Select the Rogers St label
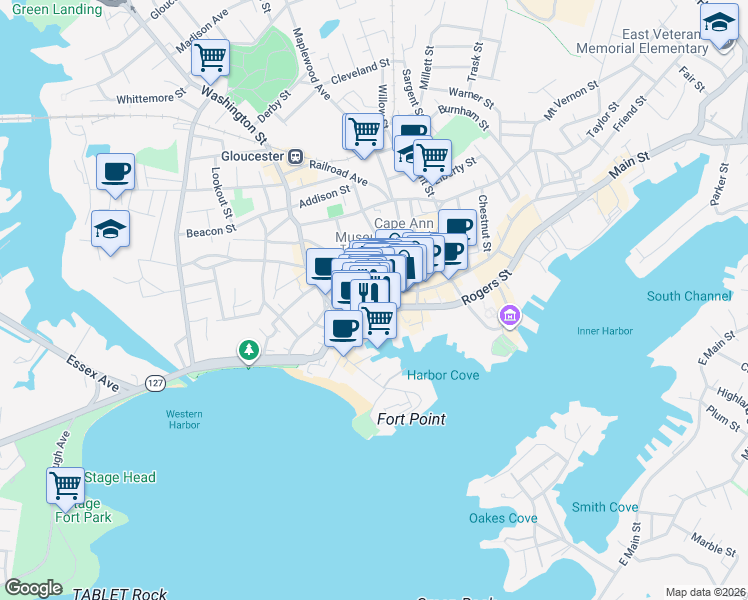 [x=487, y=287]
